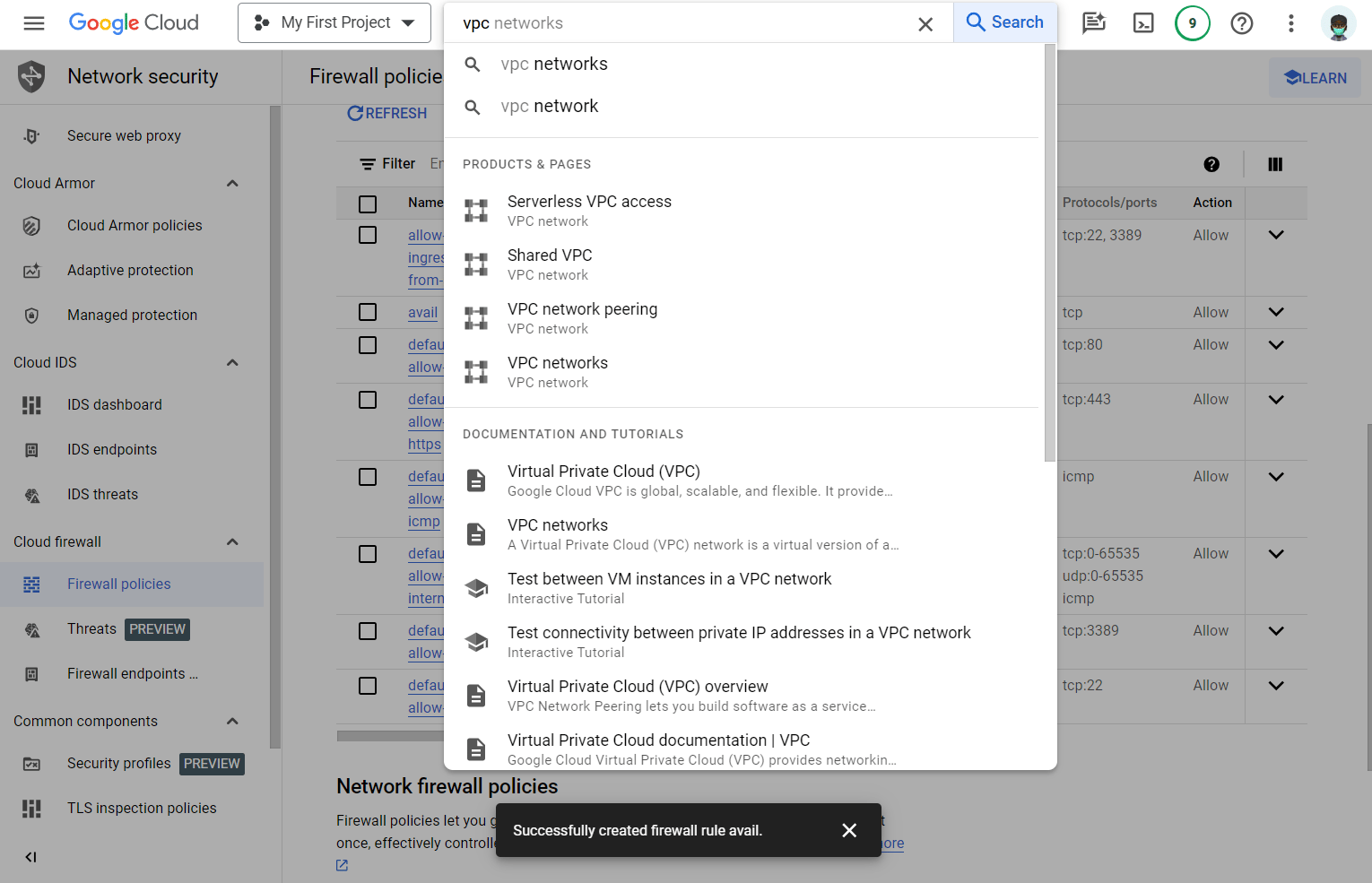This screenshot has height=883, width=1372.
Task: Open notifications badge showing 9
Action: click(1193, 23)
